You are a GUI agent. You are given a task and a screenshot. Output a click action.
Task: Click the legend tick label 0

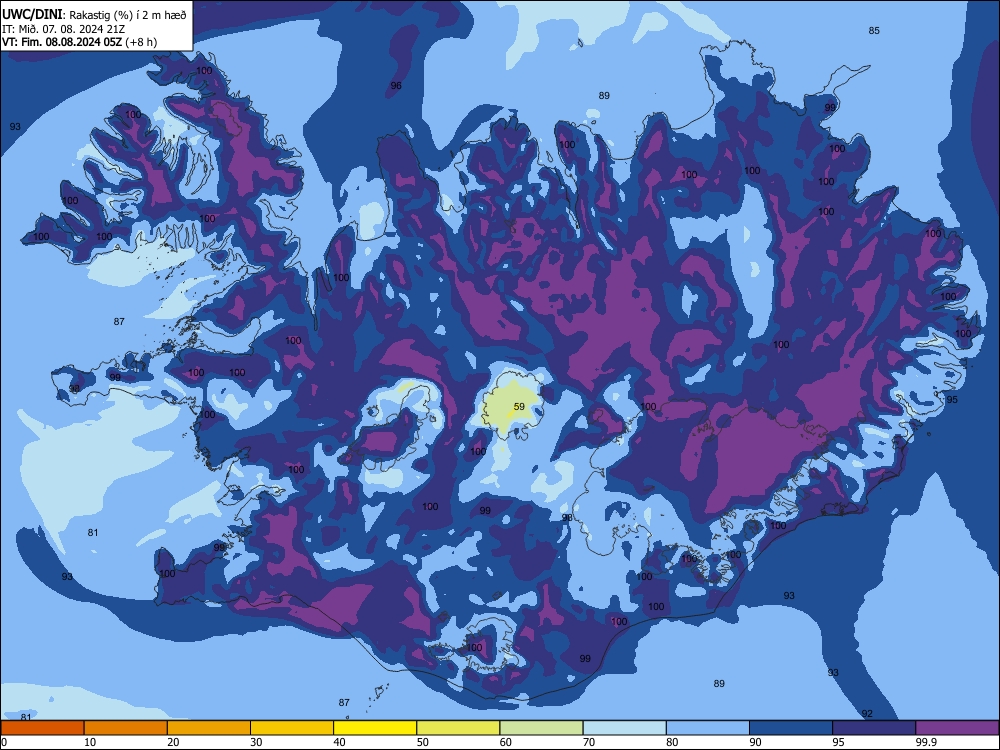[x=4, y=742]
